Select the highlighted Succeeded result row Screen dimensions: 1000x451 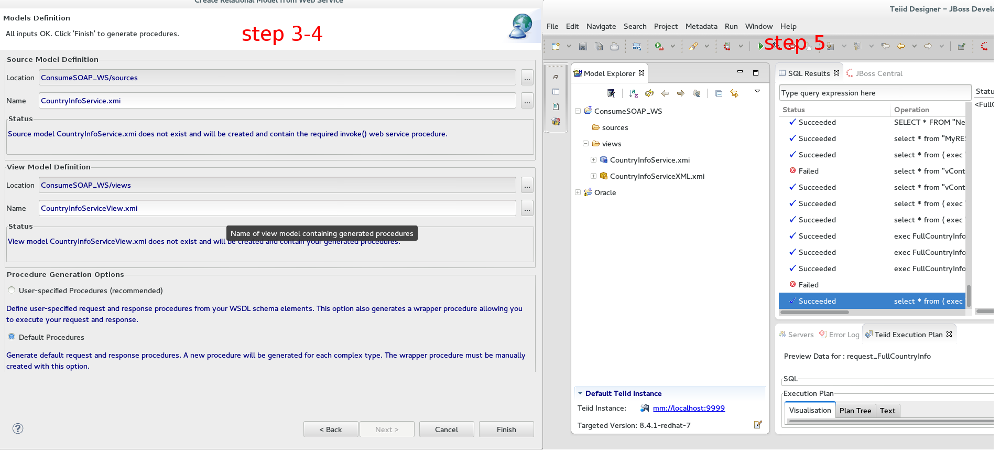click(872, 301)
